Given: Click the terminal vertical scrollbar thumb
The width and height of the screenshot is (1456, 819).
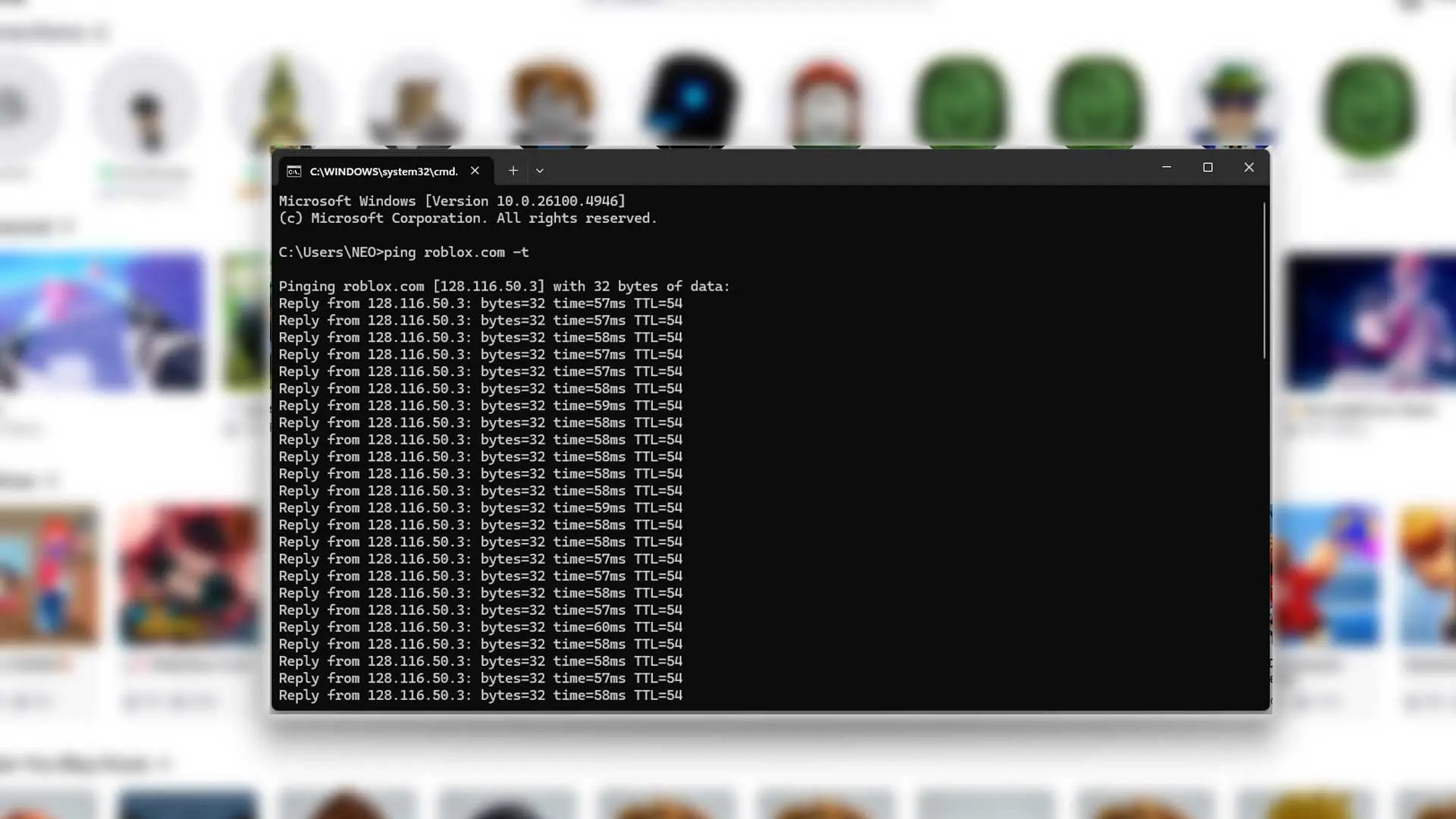Looking at the screenshot, I should 1264,281.
